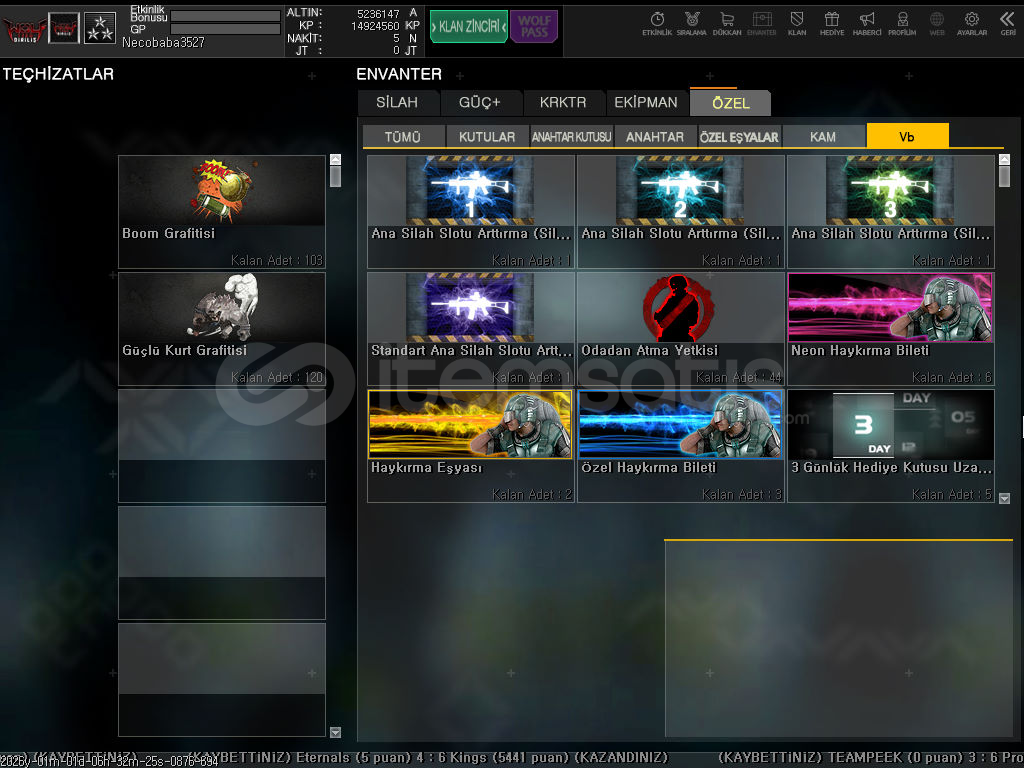Select the Özel Haykırma Bileti item
Screen dimensions: 1024x768
680,446
